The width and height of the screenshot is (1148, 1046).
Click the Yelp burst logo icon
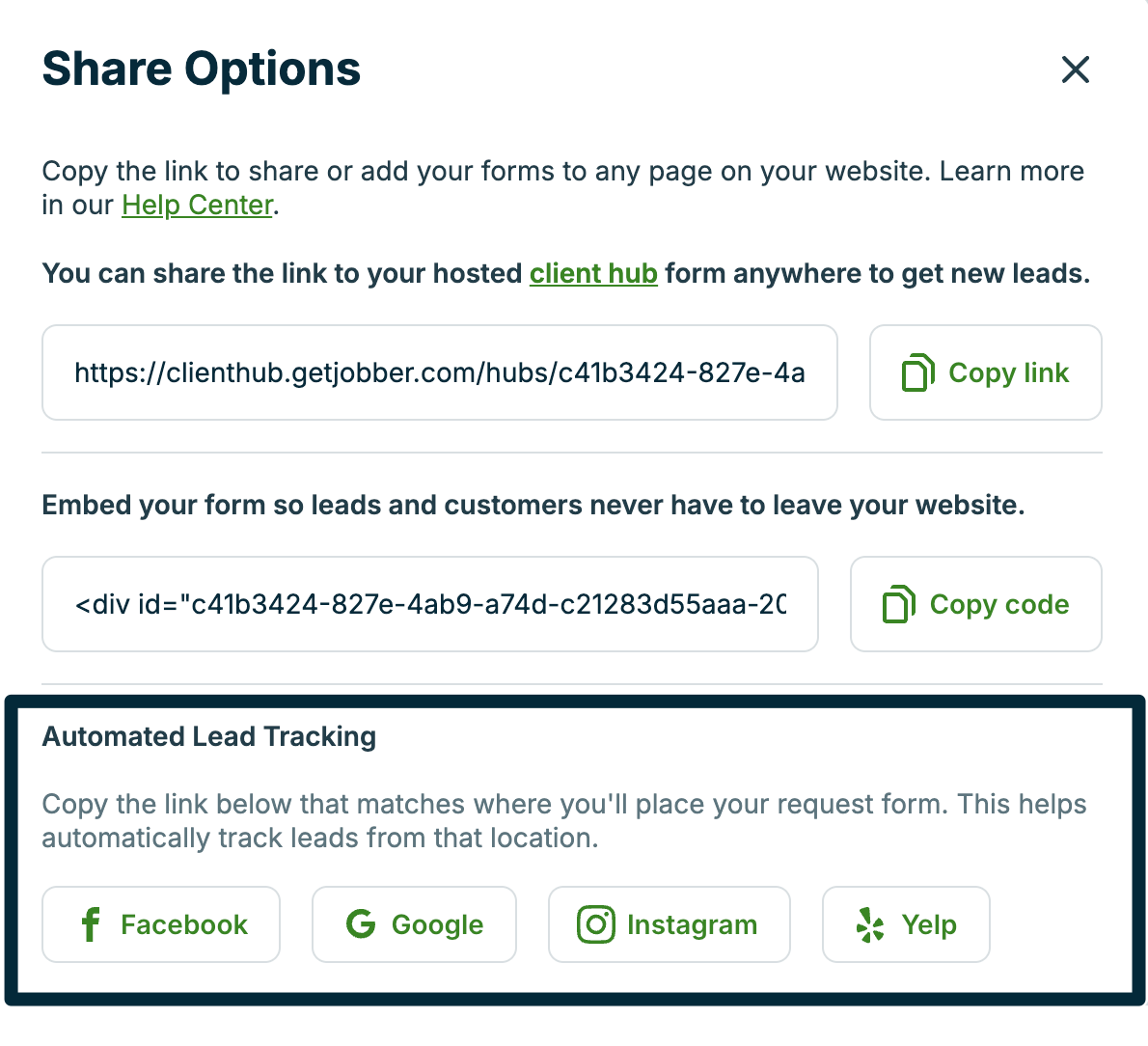click(870, 924)
